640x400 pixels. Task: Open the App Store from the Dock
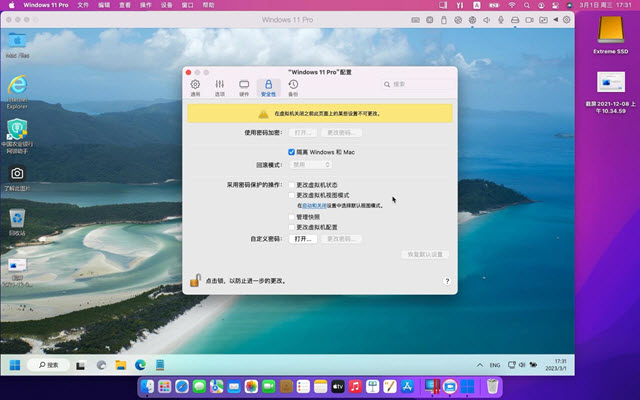407,386
